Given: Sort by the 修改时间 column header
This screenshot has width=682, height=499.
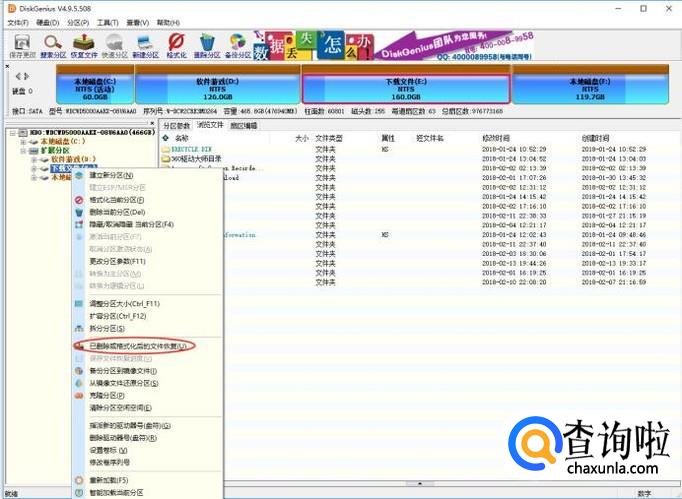Looking at the screenshot, I should pyautogui.click(x=496, y=138).
